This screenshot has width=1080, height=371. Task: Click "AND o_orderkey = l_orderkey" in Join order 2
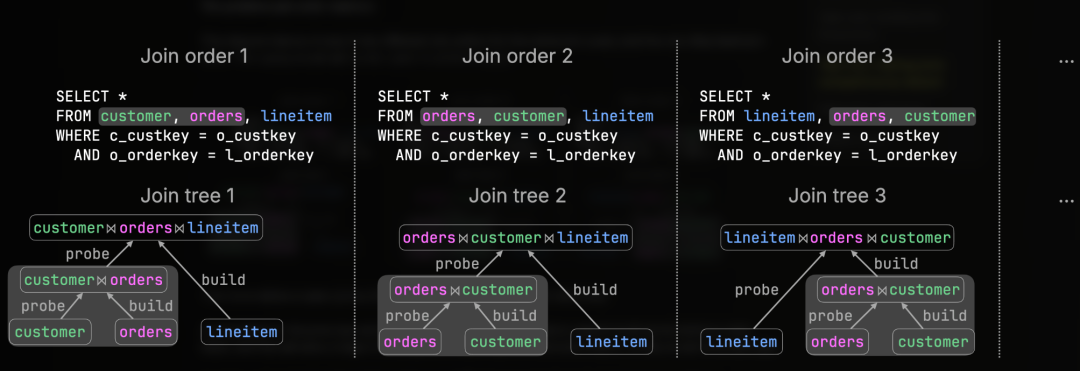click(x=515, y=155)
